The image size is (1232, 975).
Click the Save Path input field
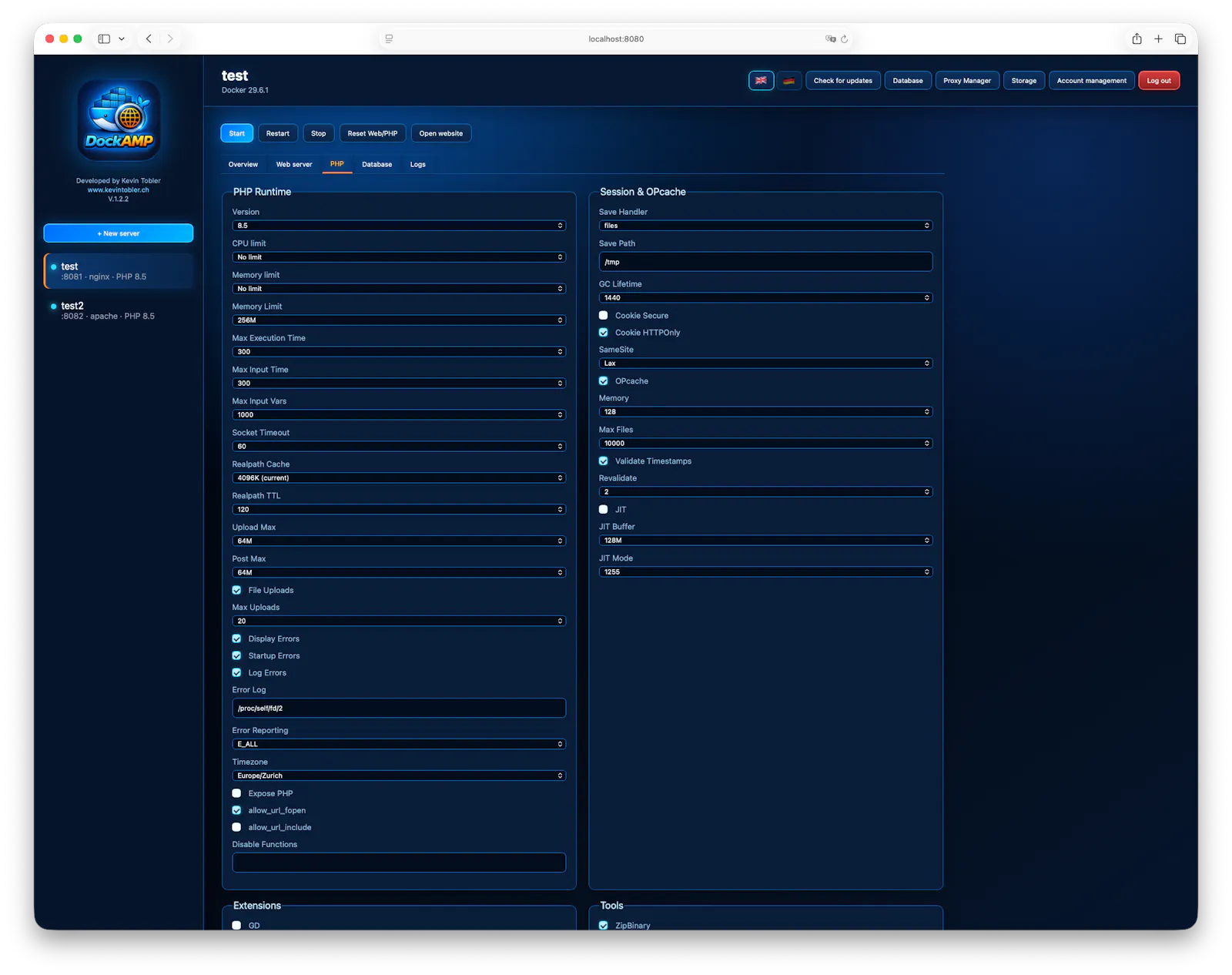(765, 262)
